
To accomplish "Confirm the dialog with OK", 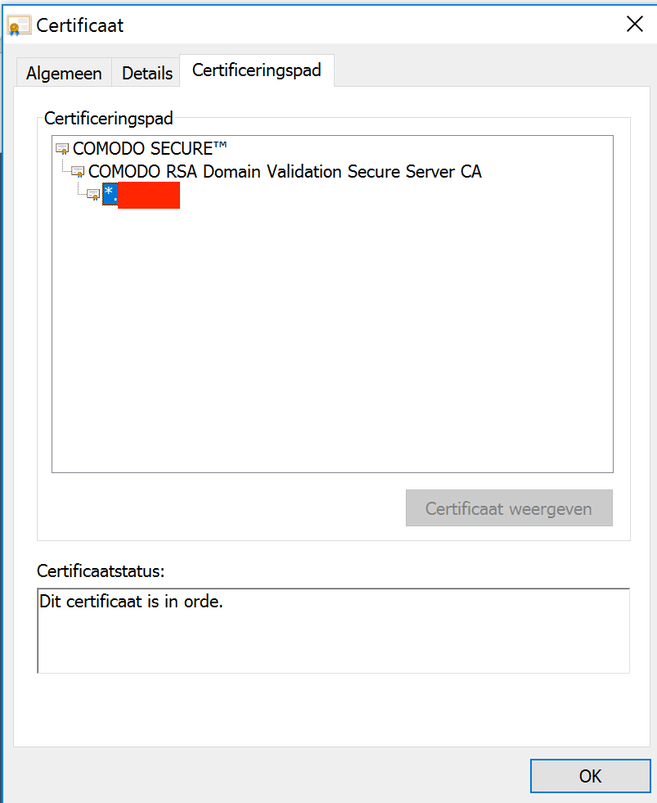I will point(590,776).
